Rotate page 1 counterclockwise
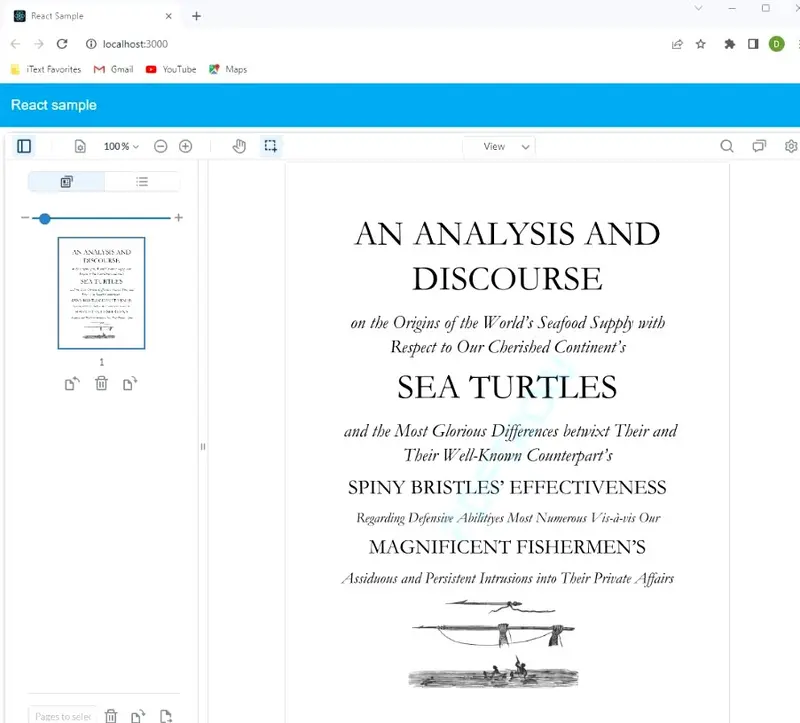The image size is (800, 723). [x=72, y=383]
